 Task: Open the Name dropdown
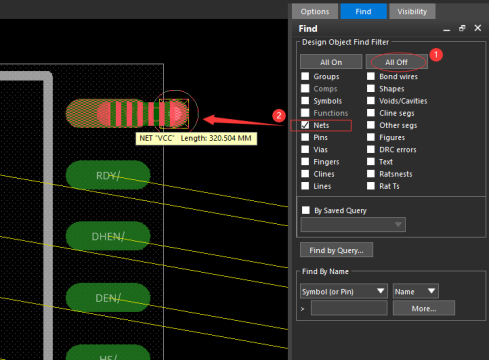[x=416, y=291]
